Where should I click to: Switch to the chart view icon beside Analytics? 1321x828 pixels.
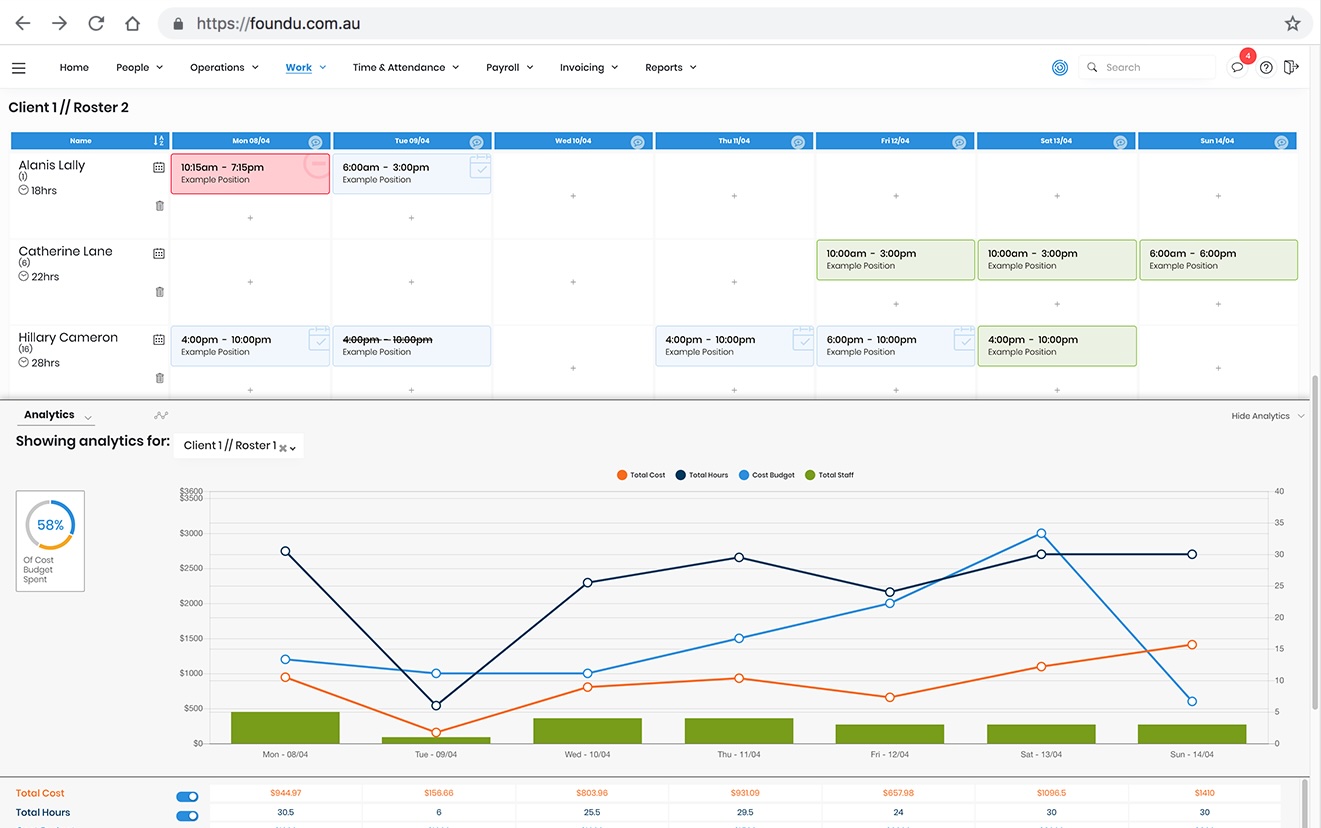(x=161, y=415)
